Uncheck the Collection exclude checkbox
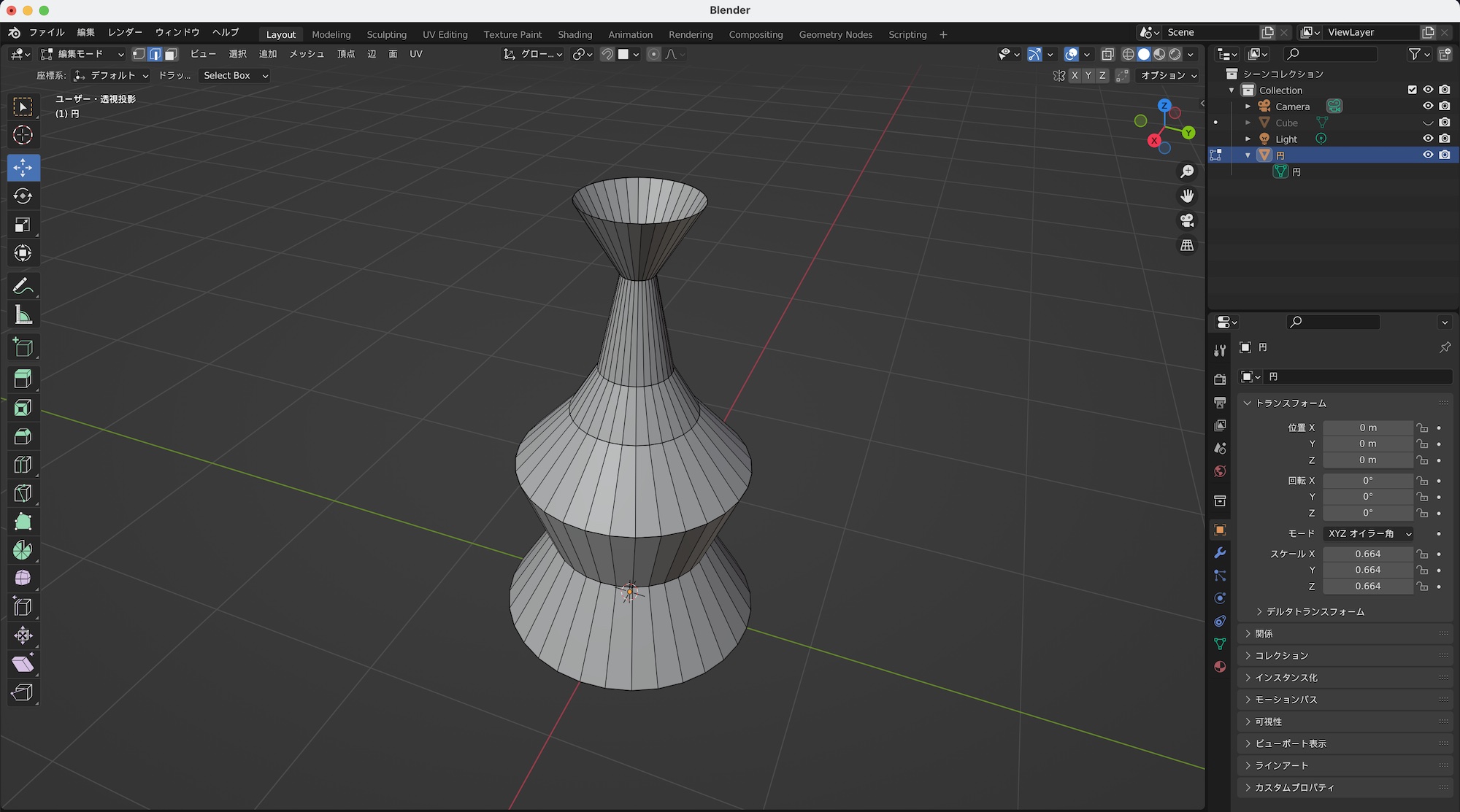1460x812 pixels. pyautogui.click(x=1412, y=90)
